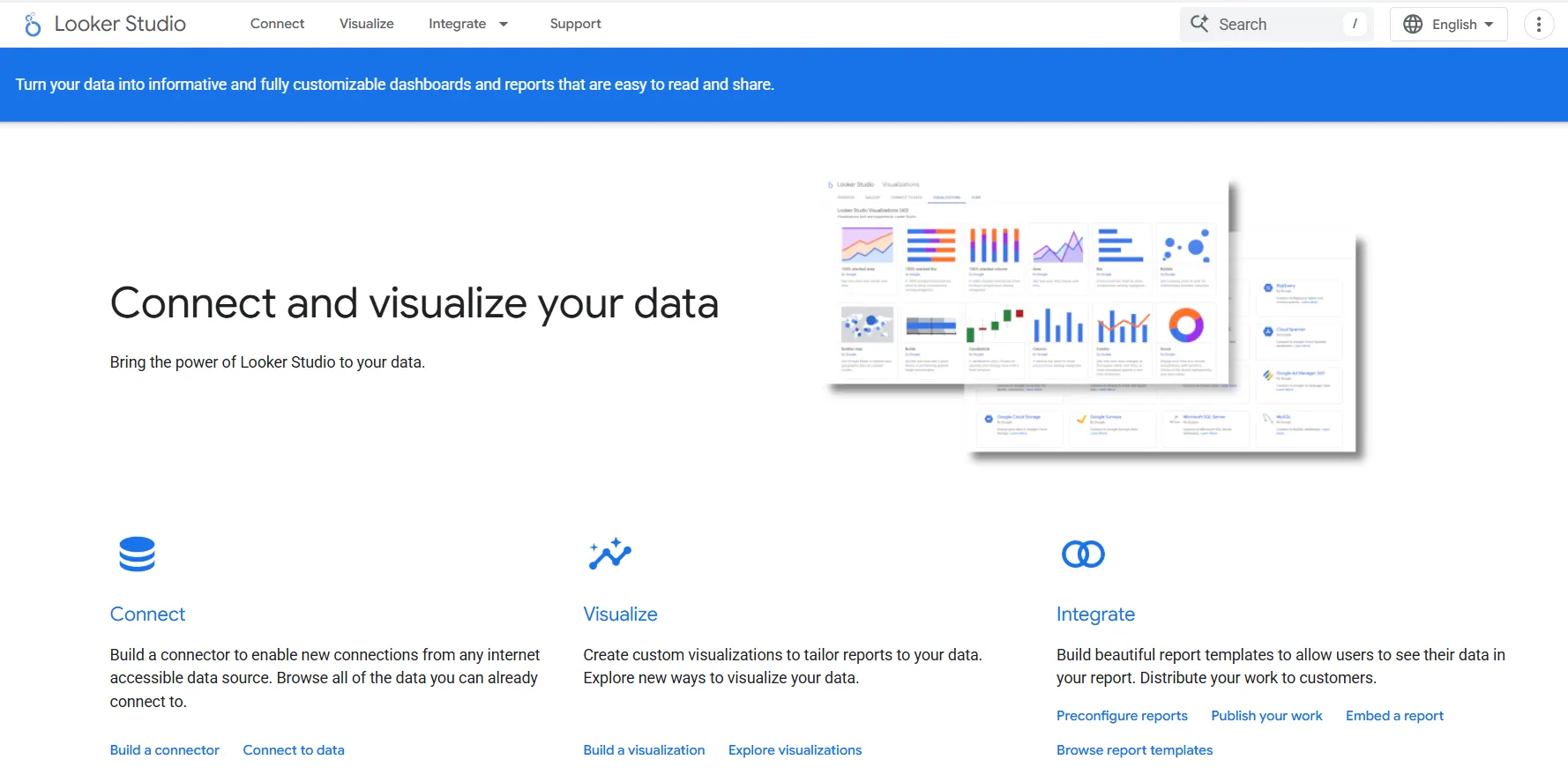Screen dimensions: 1568x782
Task: Click the Connect database stack icon
Action: pyautogui.click(x=137, y=555)
